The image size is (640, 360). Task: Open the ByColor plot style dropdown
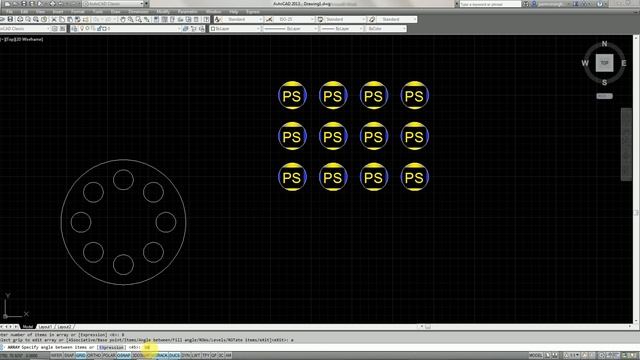tap(386, 29)
